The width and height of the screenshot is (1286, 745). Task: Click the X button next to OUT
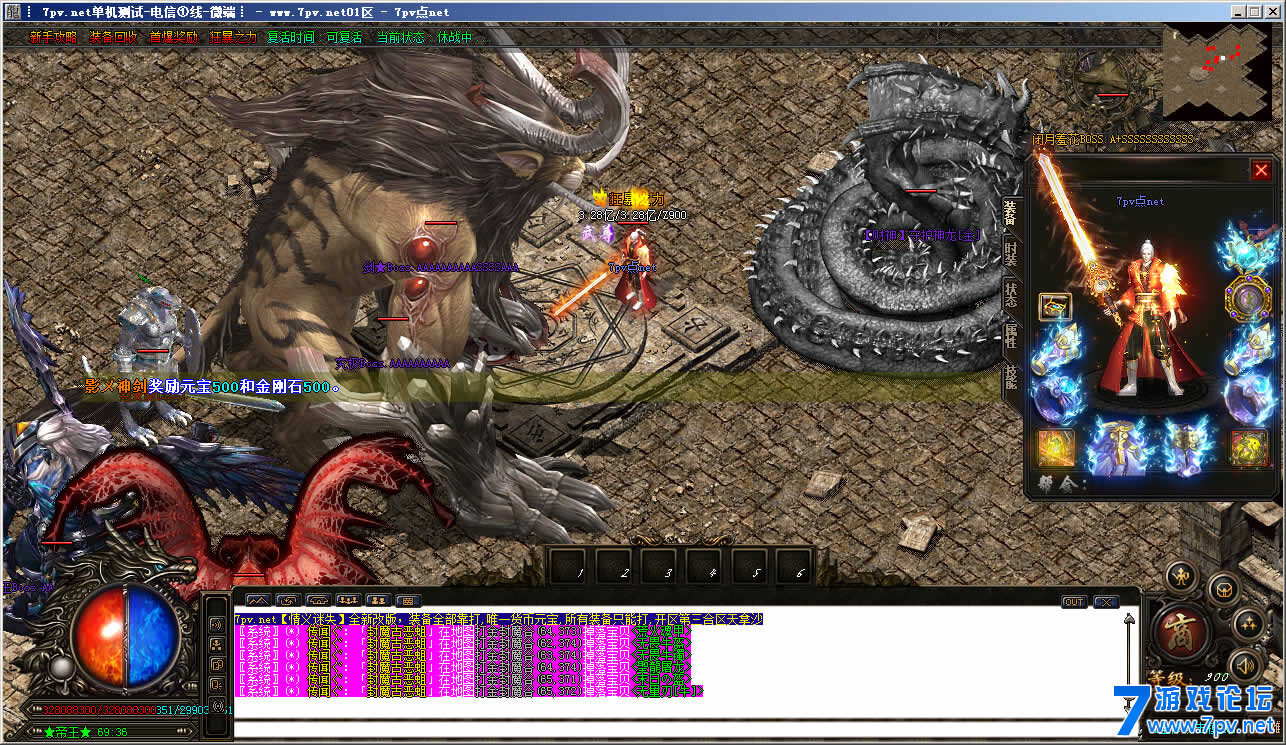tap(1105, 602)
